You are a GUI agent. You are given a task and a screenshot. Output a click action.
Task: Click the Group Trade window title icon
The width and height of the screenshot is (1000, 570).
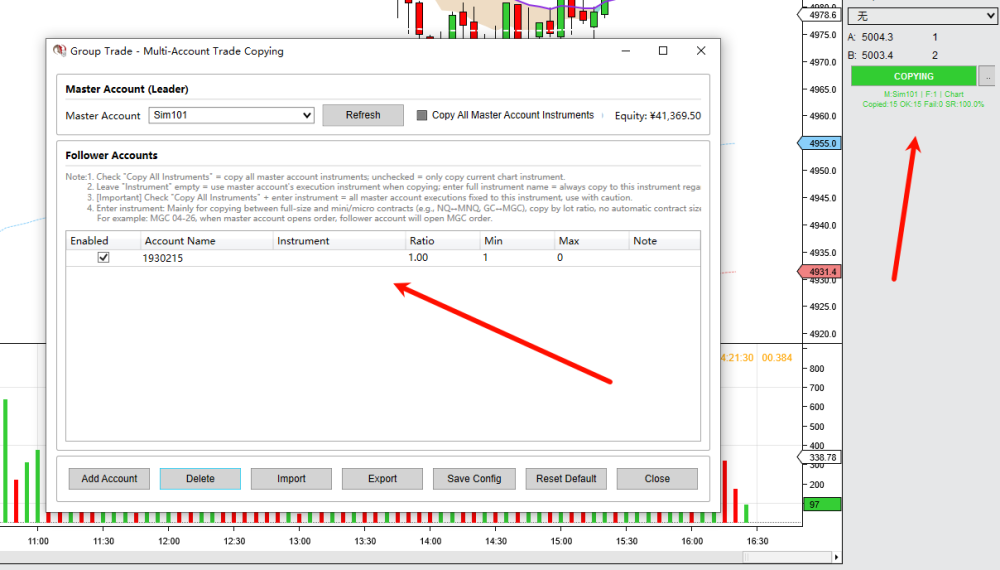tap(60, 51)
